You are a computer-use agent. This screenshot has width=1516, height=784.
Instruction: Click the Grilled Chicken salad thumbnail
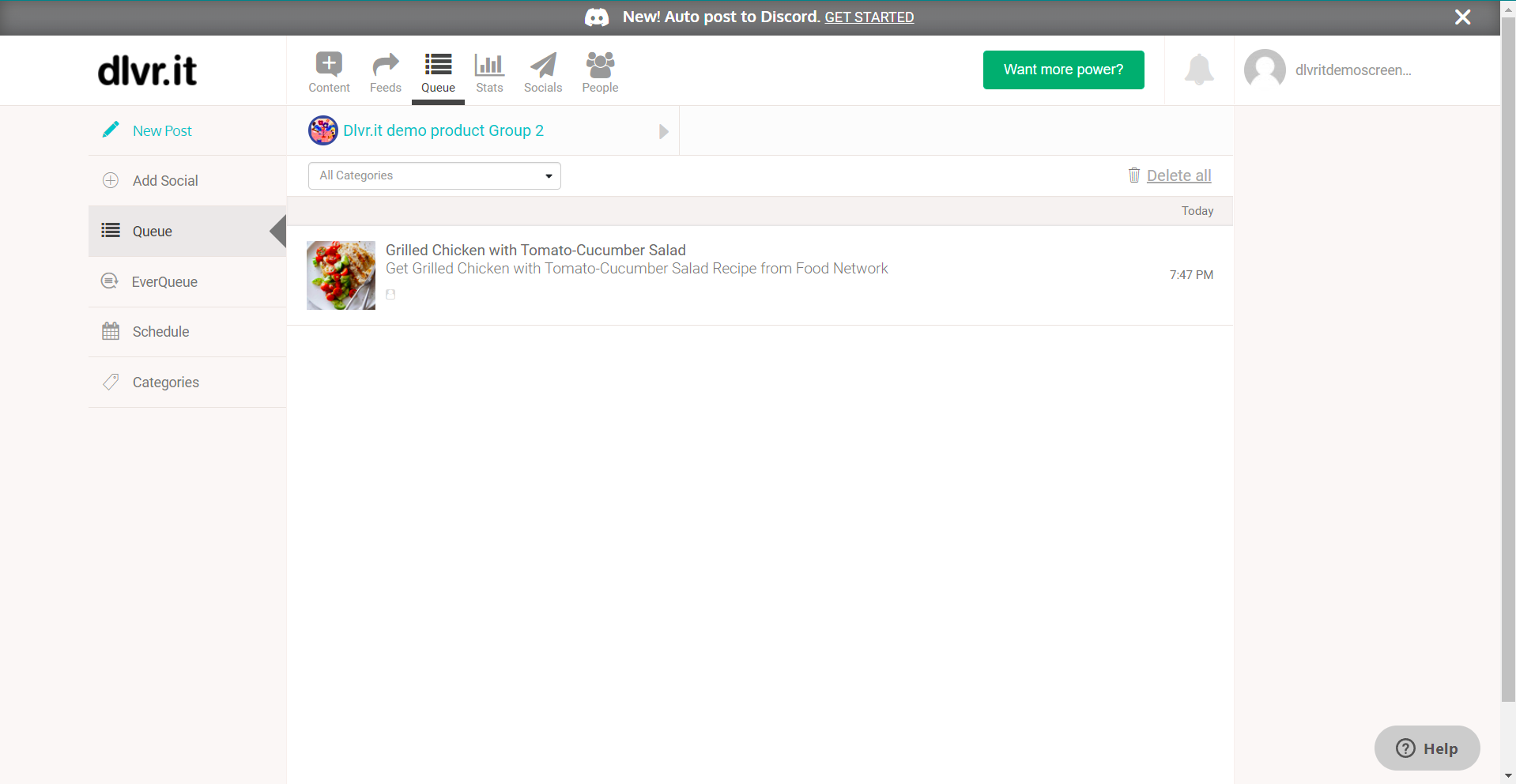[341, 275]
